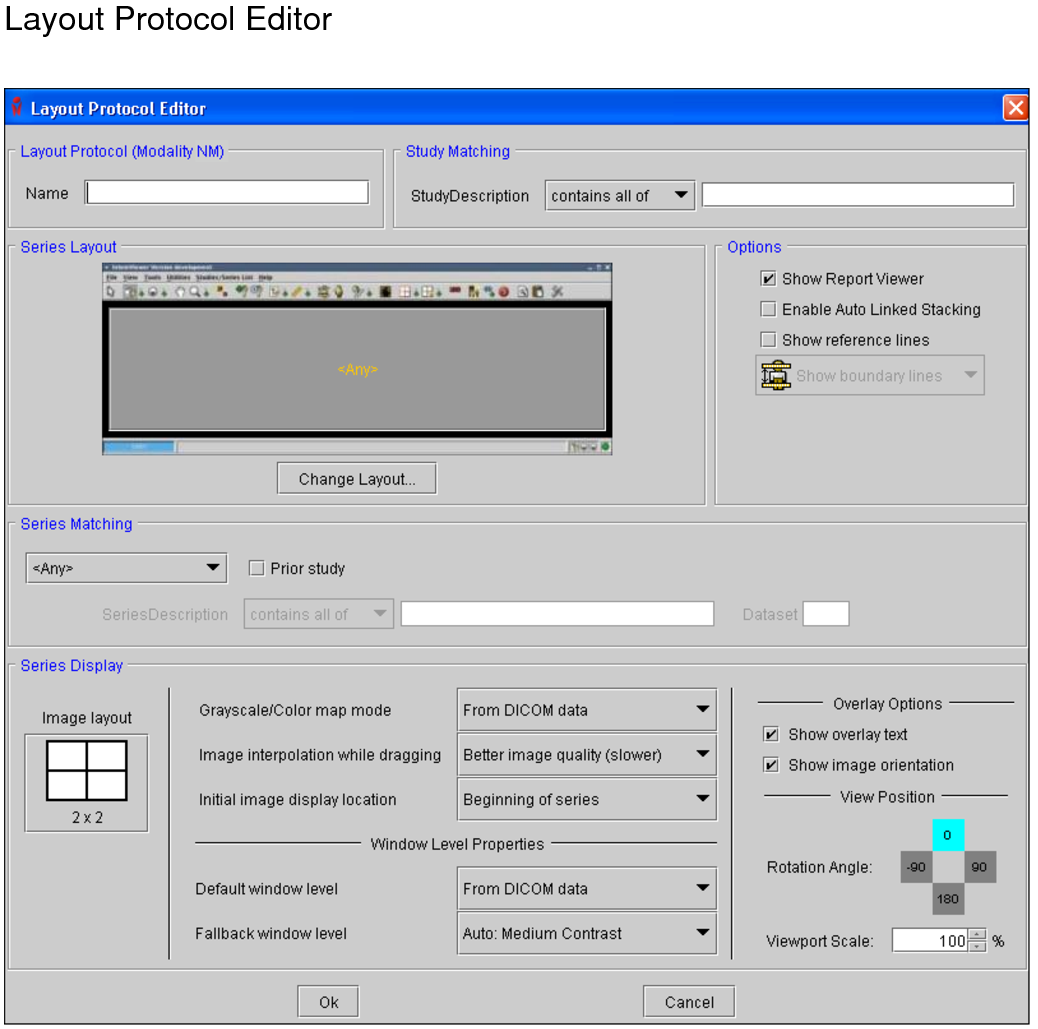Select the -90 degree rotation box

tap(916, 867)
